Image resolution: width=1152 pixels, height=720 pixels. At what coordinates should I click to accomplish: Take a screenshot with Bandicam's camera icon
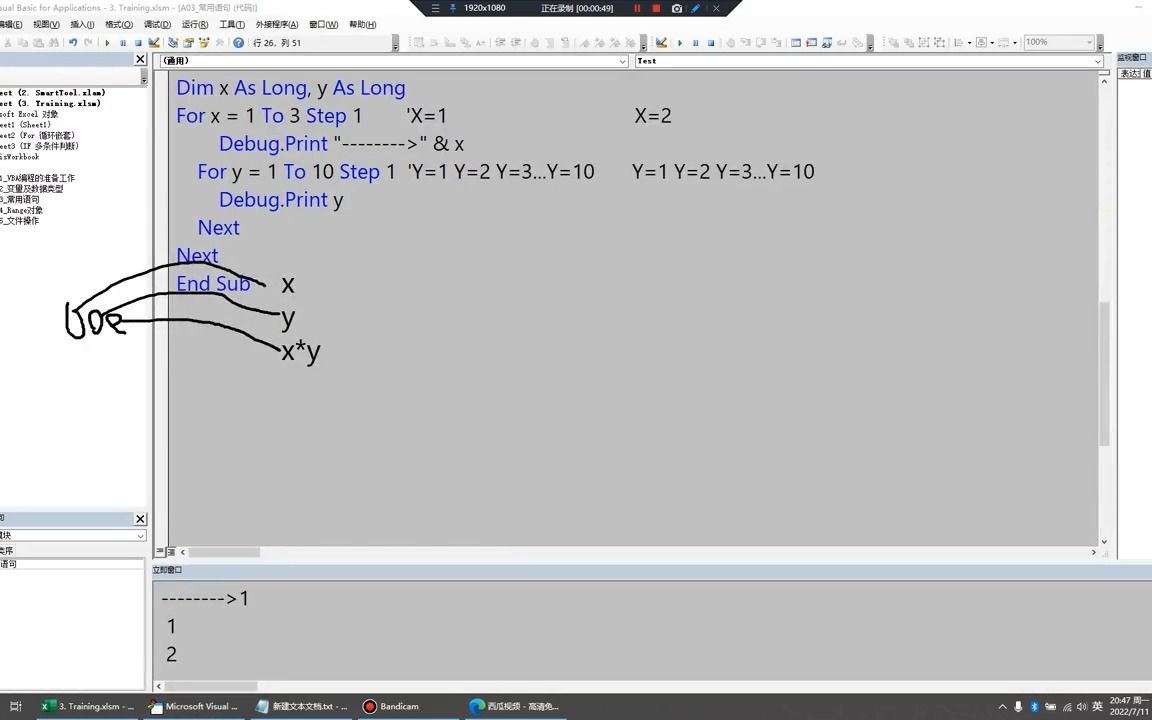[678, 8]
